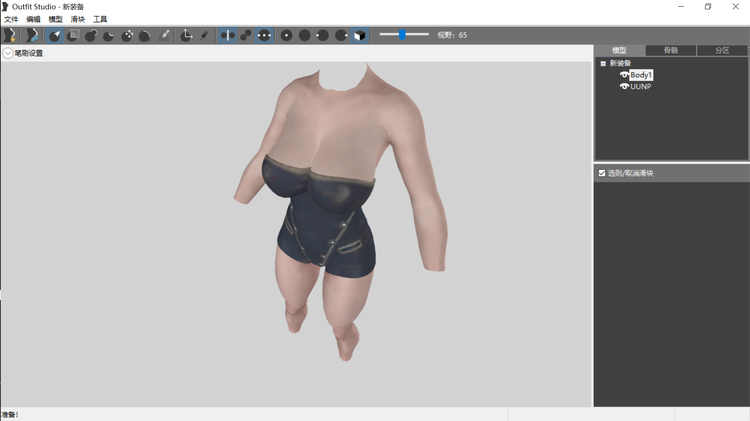Switch to Left view

pyautogui.click(x=323, y=35)
